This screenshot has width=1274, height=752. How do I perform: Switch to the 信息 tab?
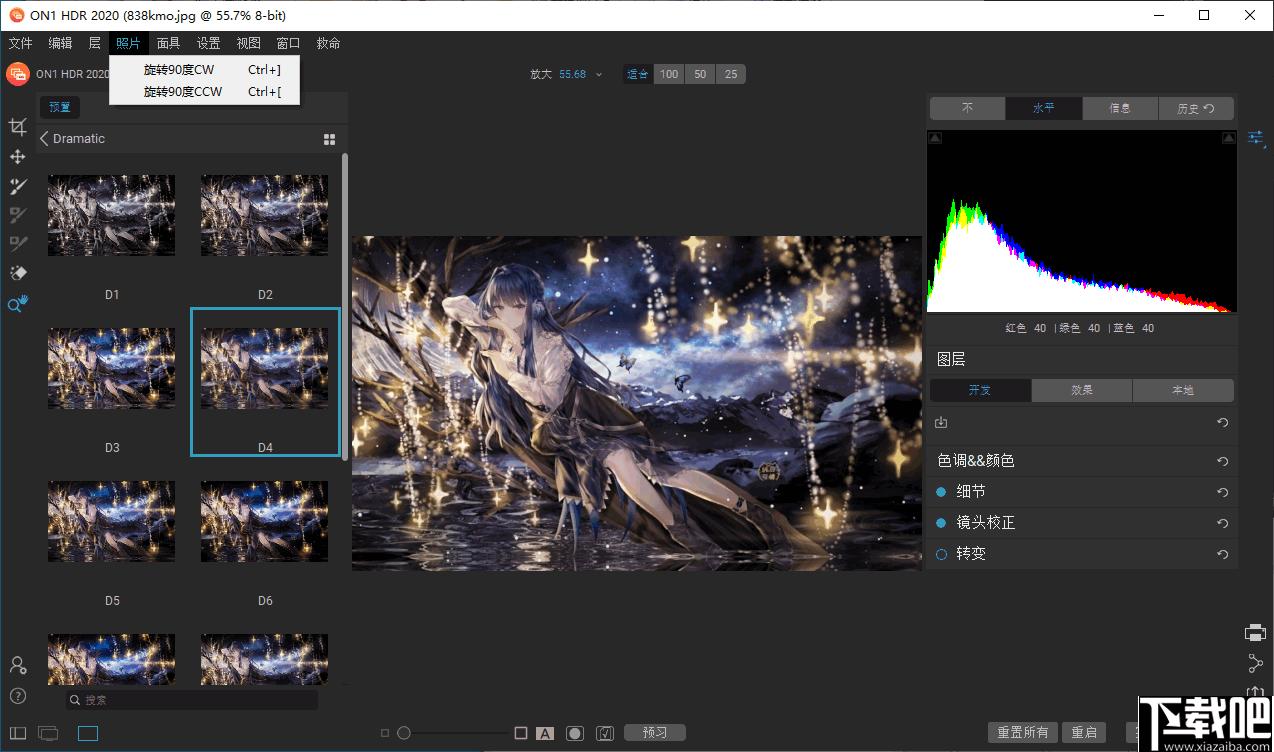click(x=1120, y=108)
